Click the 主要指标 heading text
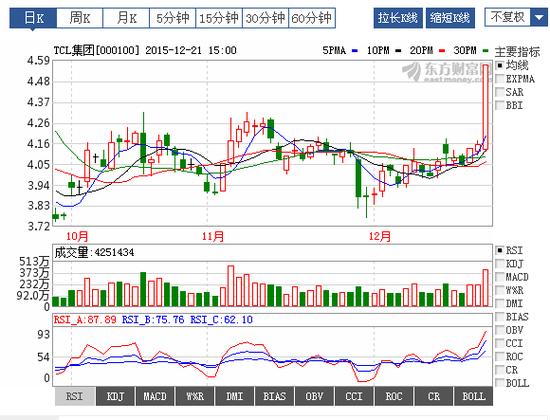The width and height of the screenshot is (550, 420). pyautogui.click(x=517, y=52)
